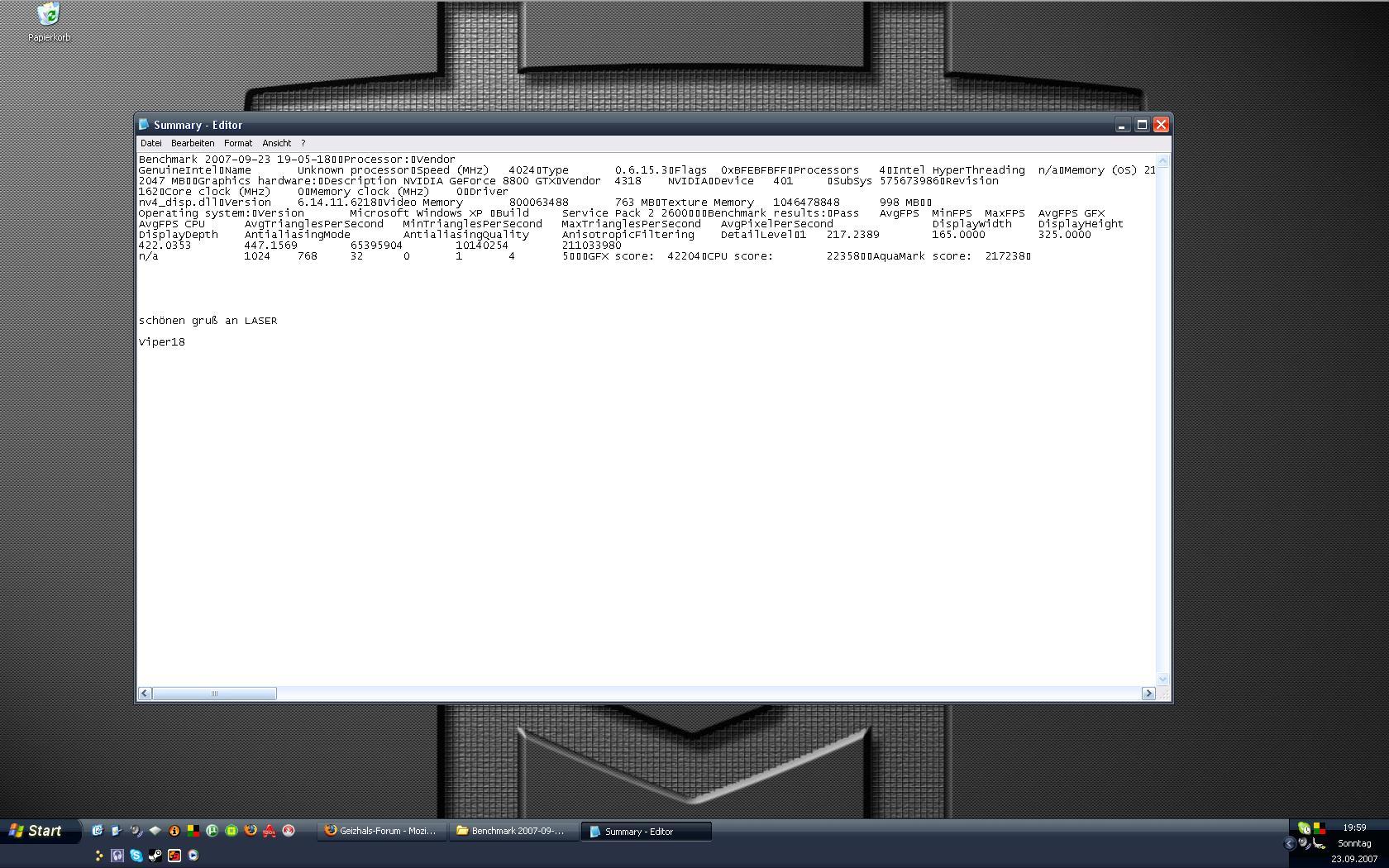Click the horizontal scrollbar right arrow

tap(1148, 694)
